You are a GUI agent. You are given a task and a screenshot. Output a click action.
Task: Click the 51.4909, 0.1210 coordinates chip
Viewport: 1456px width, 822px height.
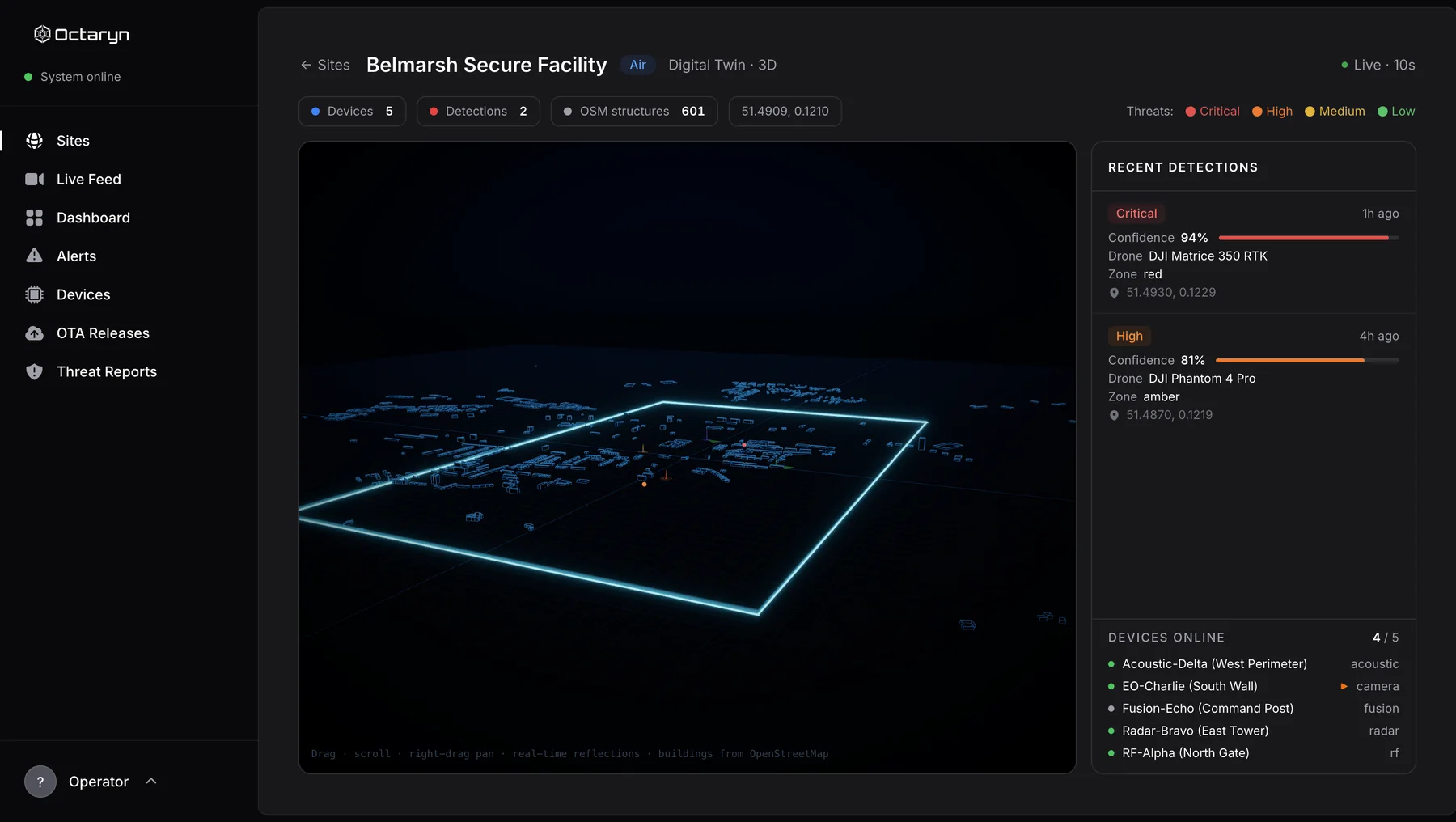pos(785,112)
